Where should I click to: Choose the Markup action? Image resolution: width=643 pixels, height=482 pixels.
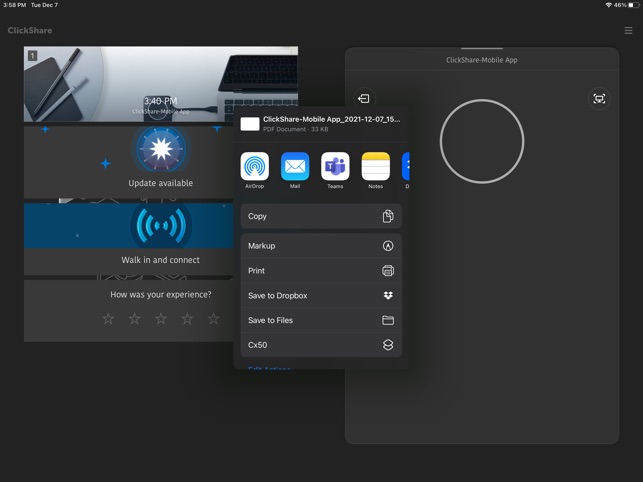point(321,246)
